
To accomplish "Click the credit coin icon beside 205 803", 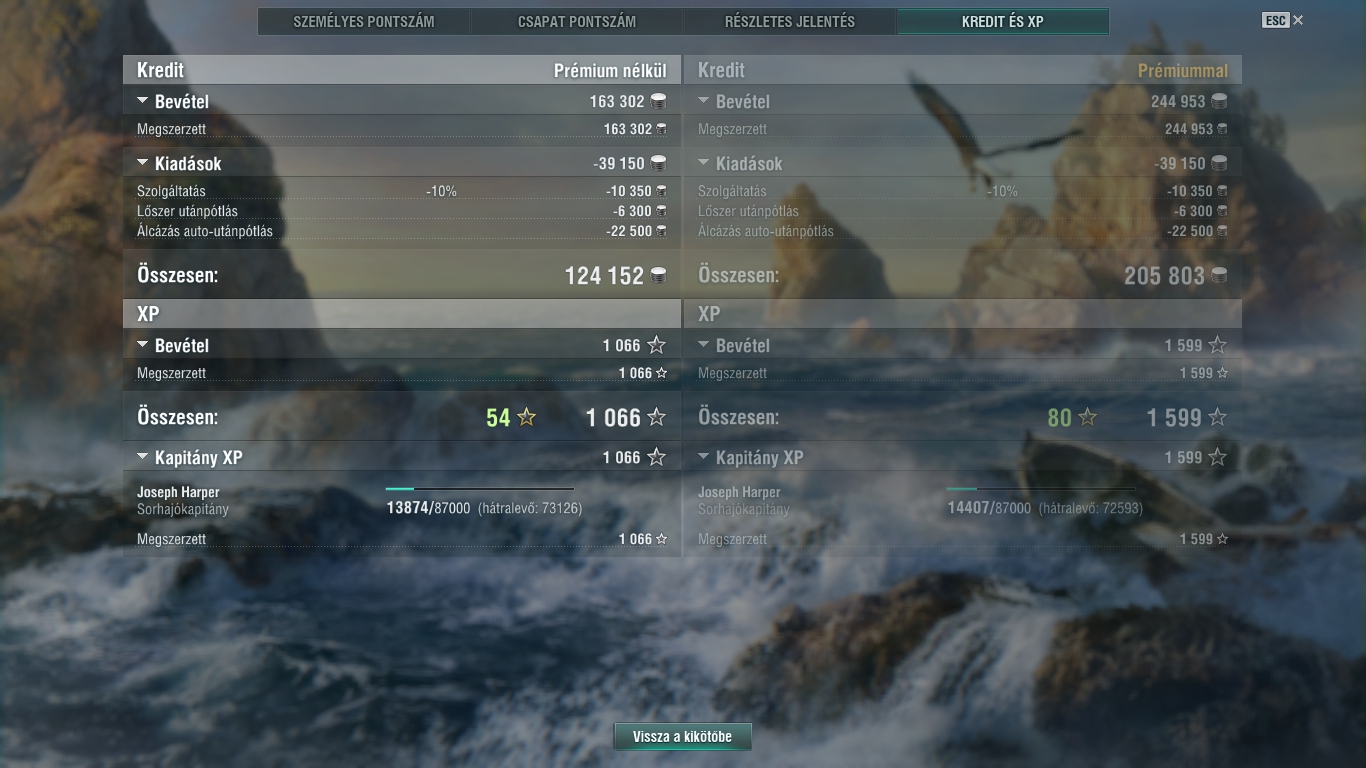I will [1219, 275].
